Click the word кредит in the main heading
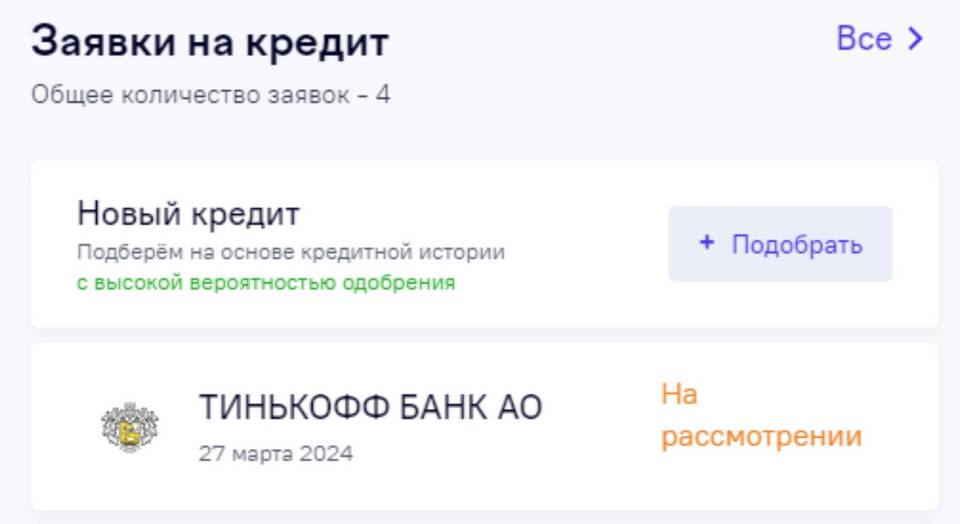 pos(317,43)
